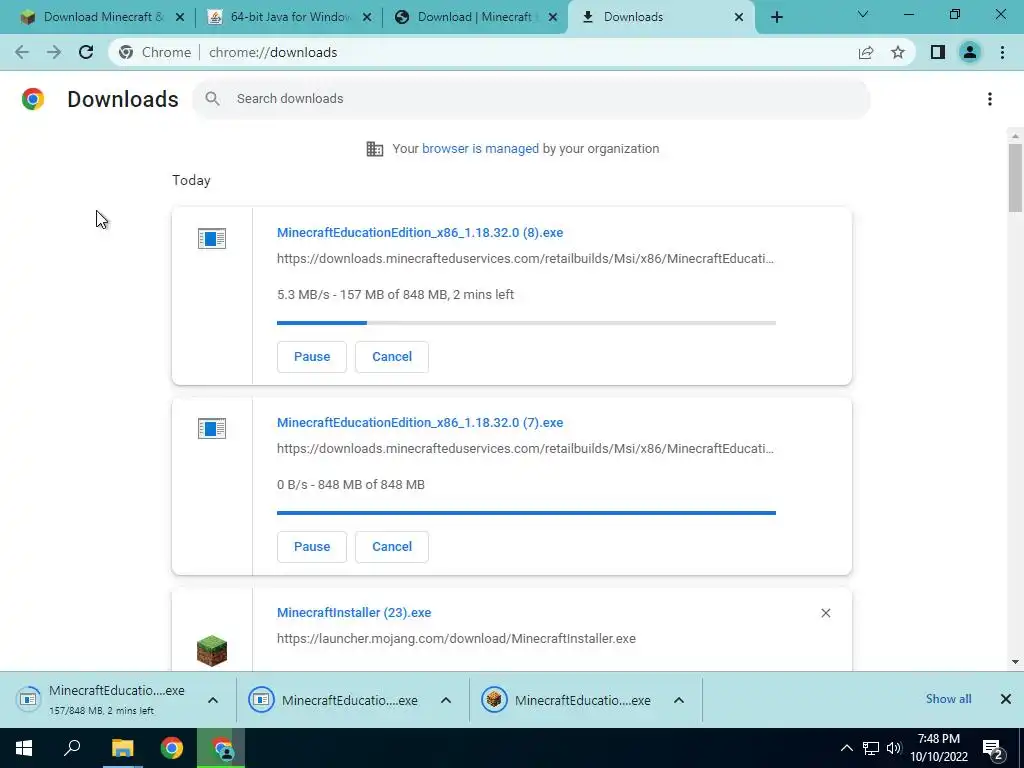
Task: Click the search magnifier icon in Downloads
Action: pos(212,99)
